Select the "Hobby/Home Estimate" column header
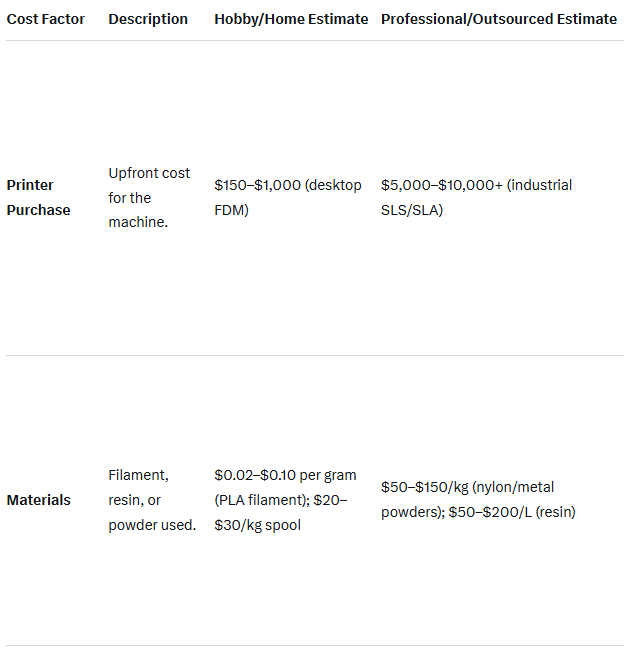 [291, 19]
